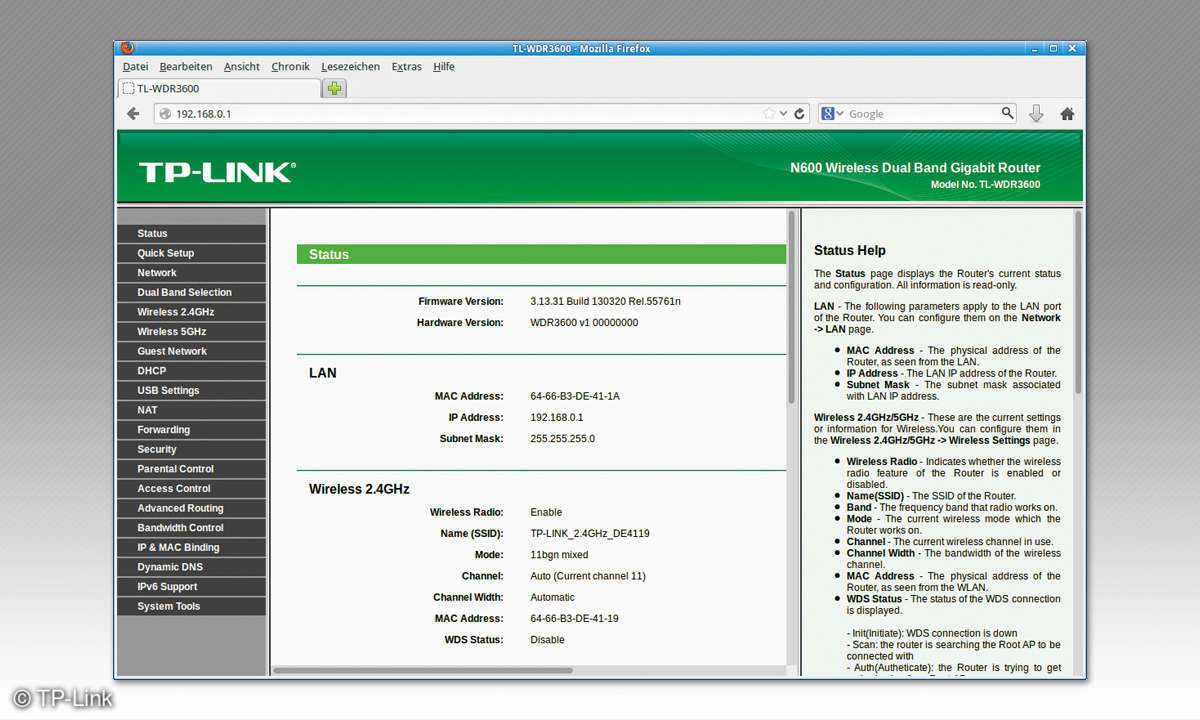Click the green Status section header
Image resolution: width=1200 pixels, height=720 pixels.
(x=541, y=255)
